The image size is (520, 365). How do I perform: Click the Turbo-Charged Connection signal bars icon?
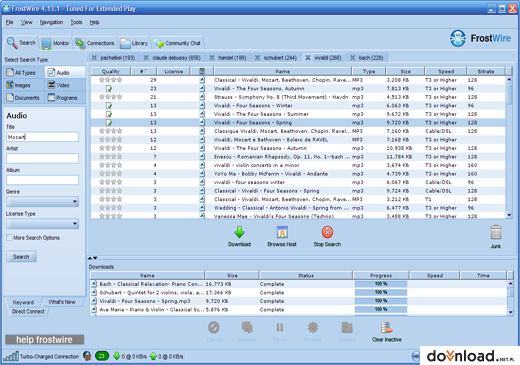pyautogui.click(x=11, y=356)
